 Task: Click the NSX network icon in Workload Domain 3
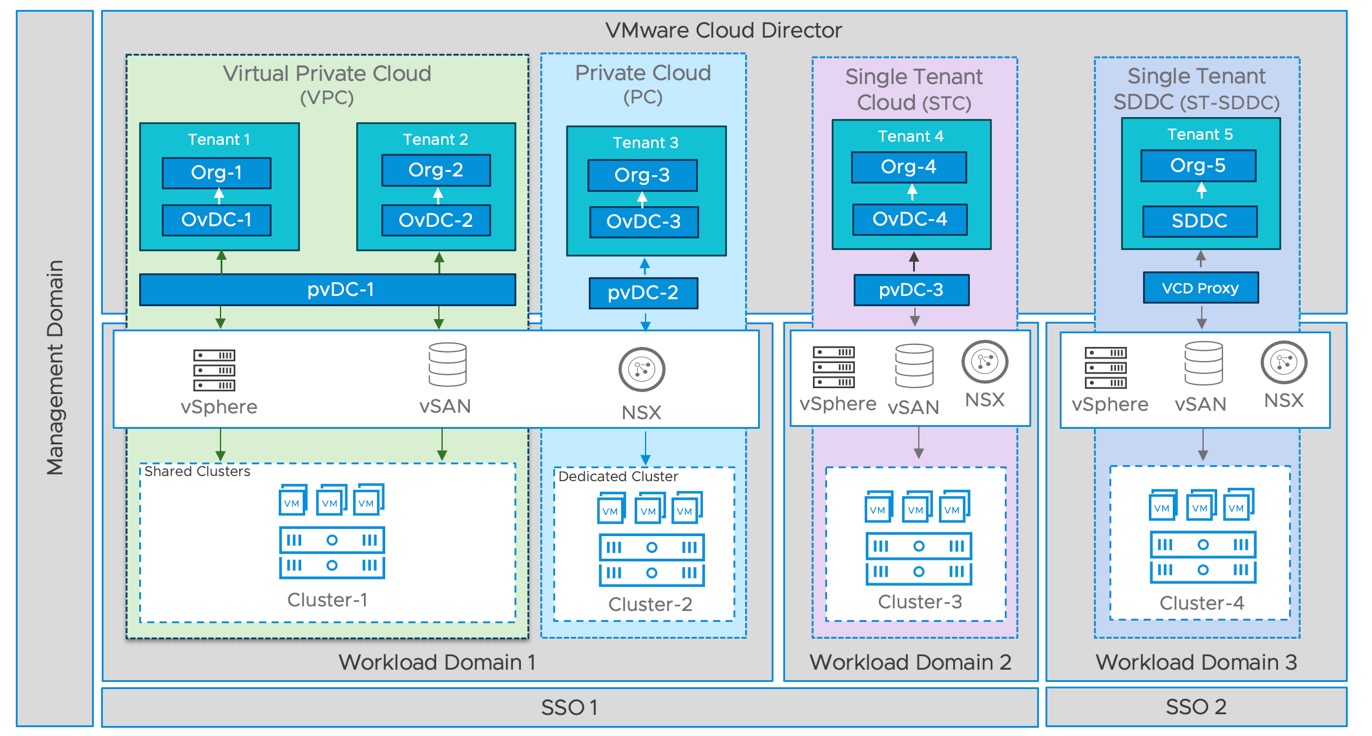click(1282, 362)
